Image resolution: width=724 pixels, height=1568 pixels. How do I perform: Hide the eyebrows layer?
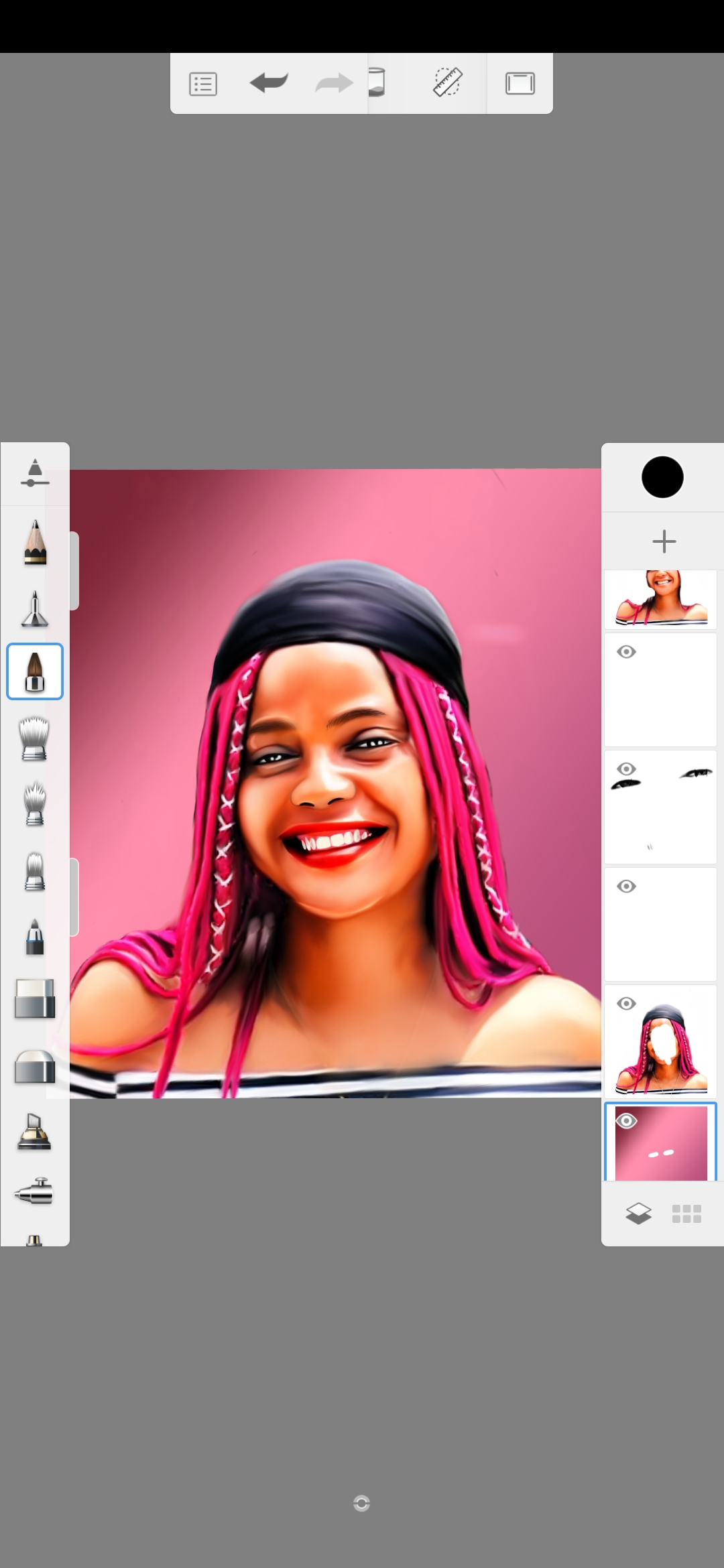tap(627, 769)
